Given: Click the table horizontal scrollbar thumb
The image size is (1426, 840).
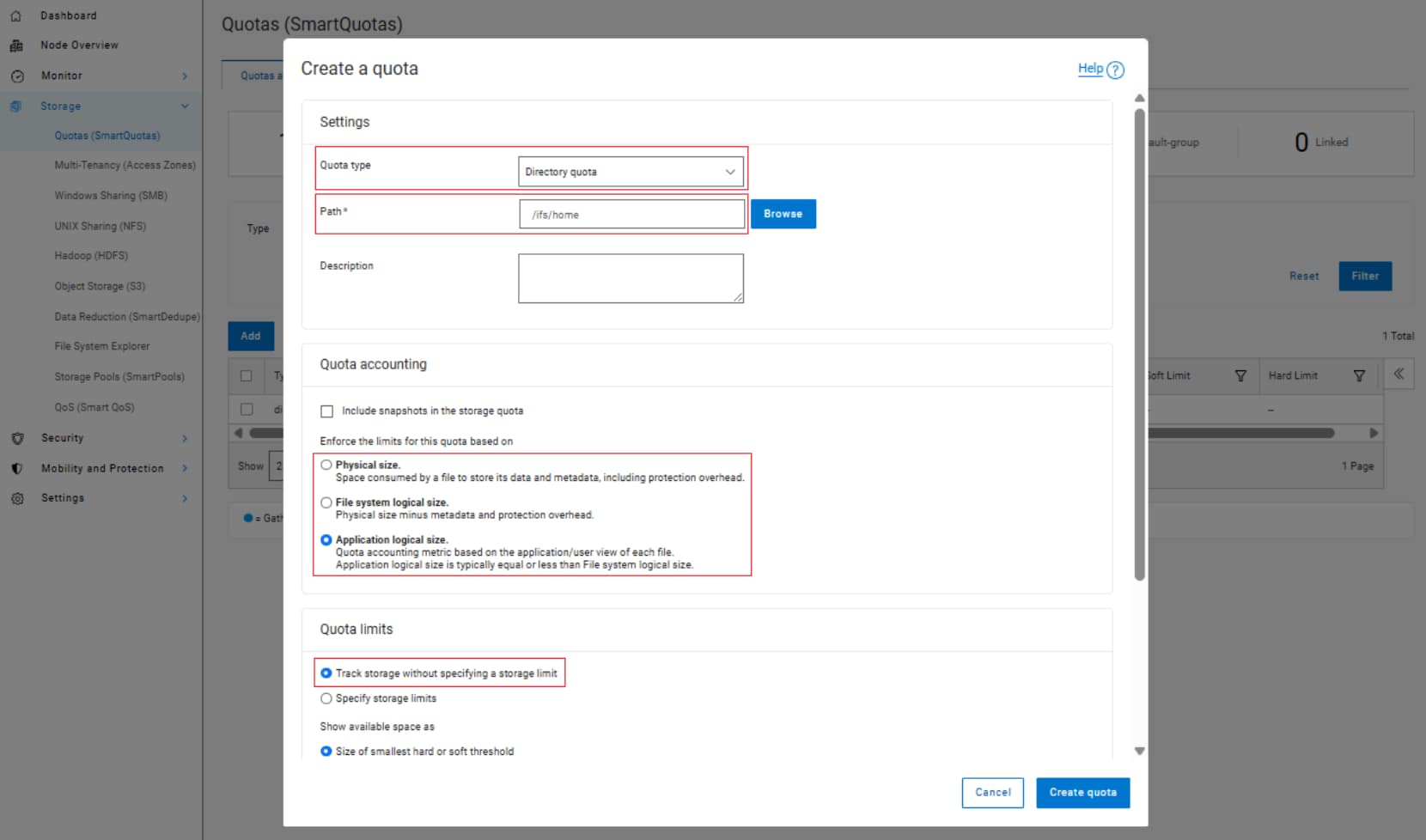Looking at the screenshot, I should coord(790,433).
